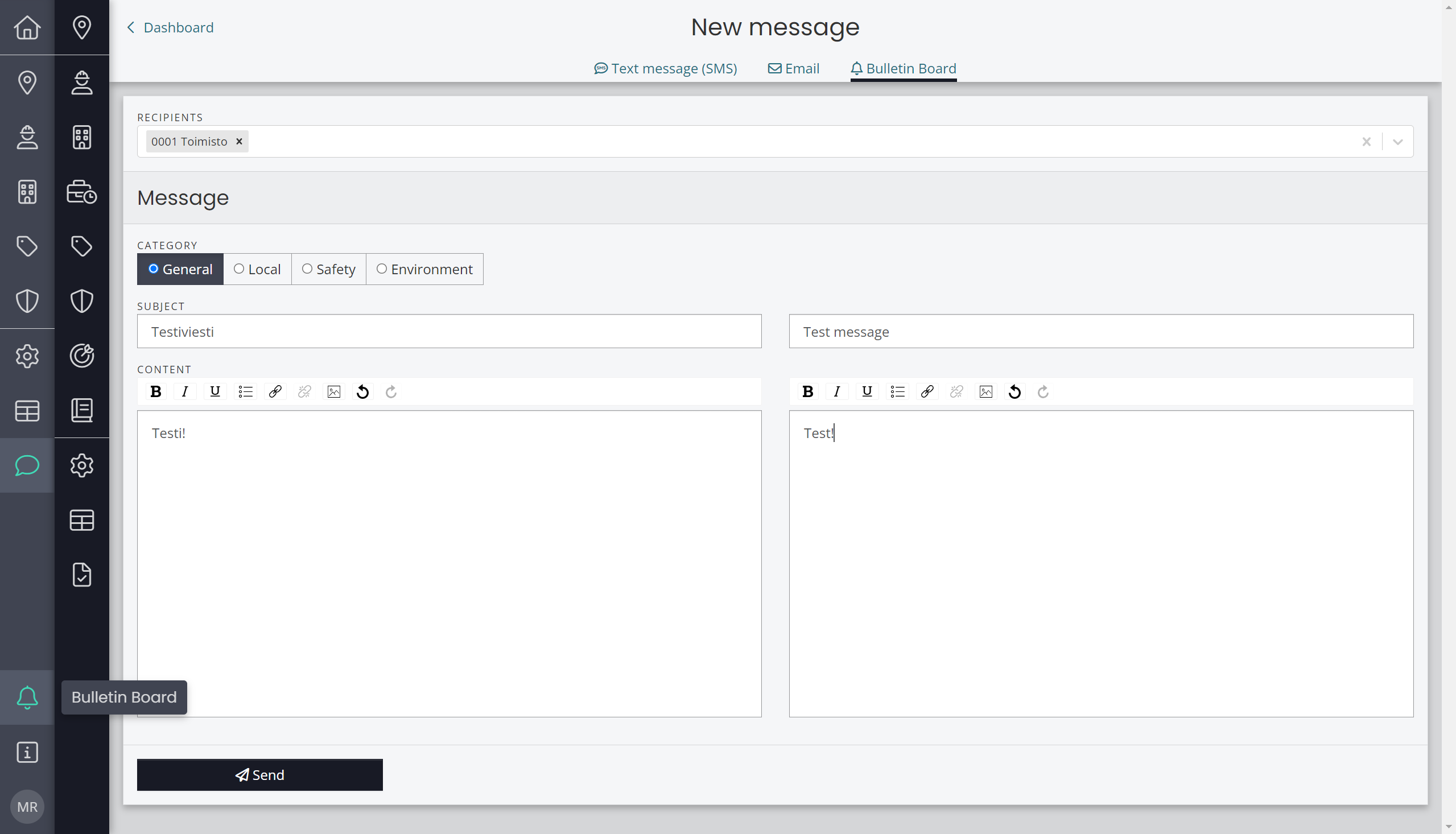Image resolution: width=1456 pixels, height=834 pixels.
Task: Insert image in right content editor
Action: (x=985, y=391)
